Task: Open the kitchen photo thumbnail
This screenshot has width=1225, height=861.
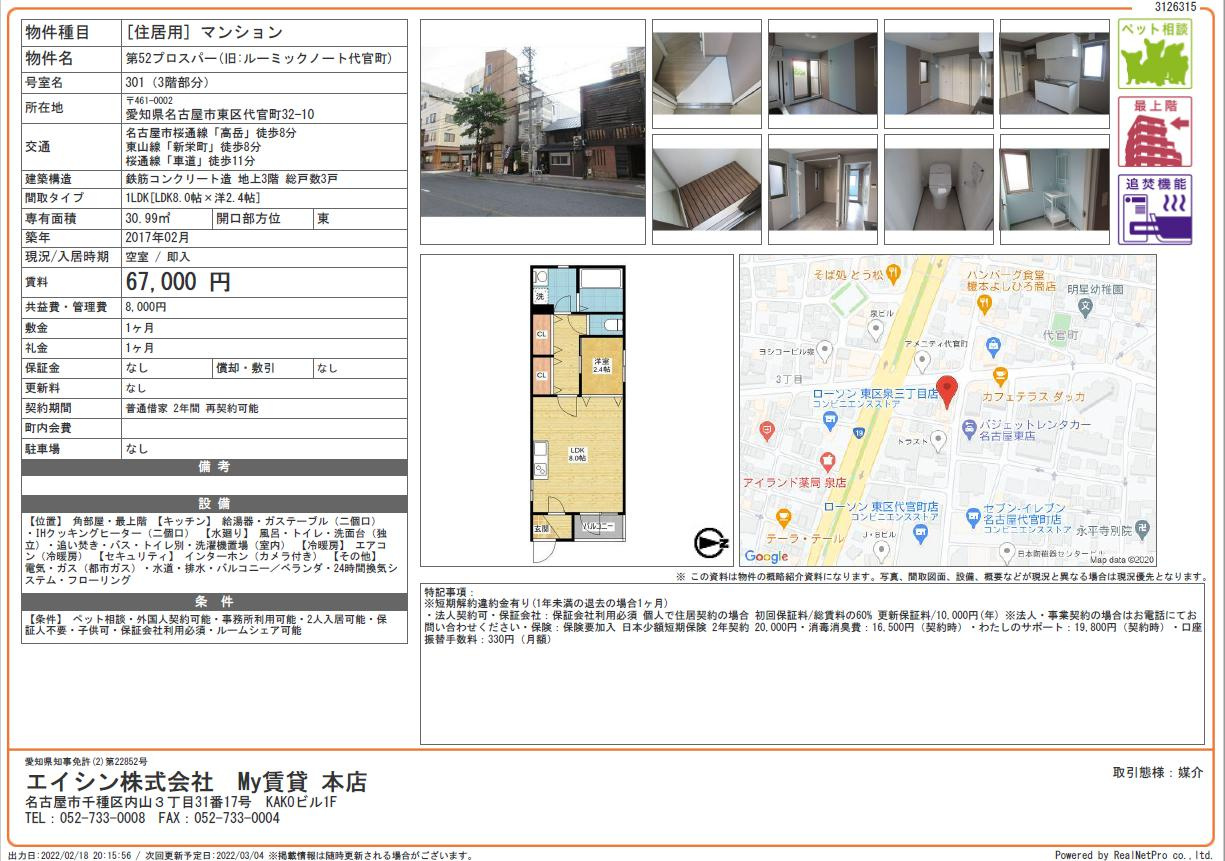Action: [1055, 74]
